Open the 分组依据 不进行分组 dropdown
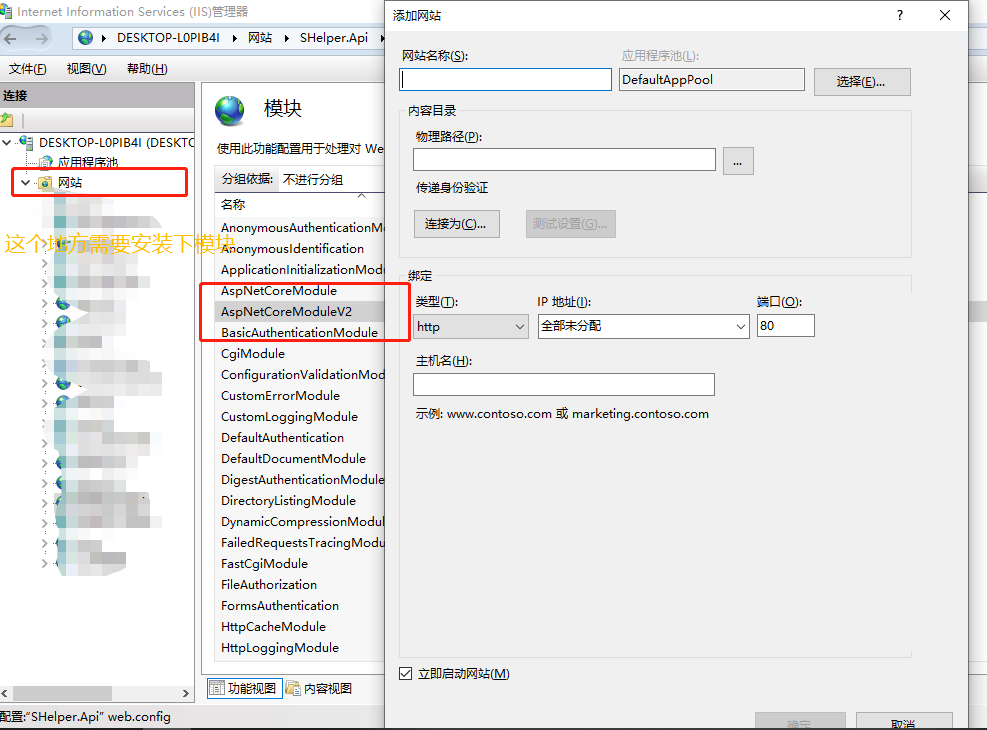Screen dimensions: 987x730 coord(332,179)
